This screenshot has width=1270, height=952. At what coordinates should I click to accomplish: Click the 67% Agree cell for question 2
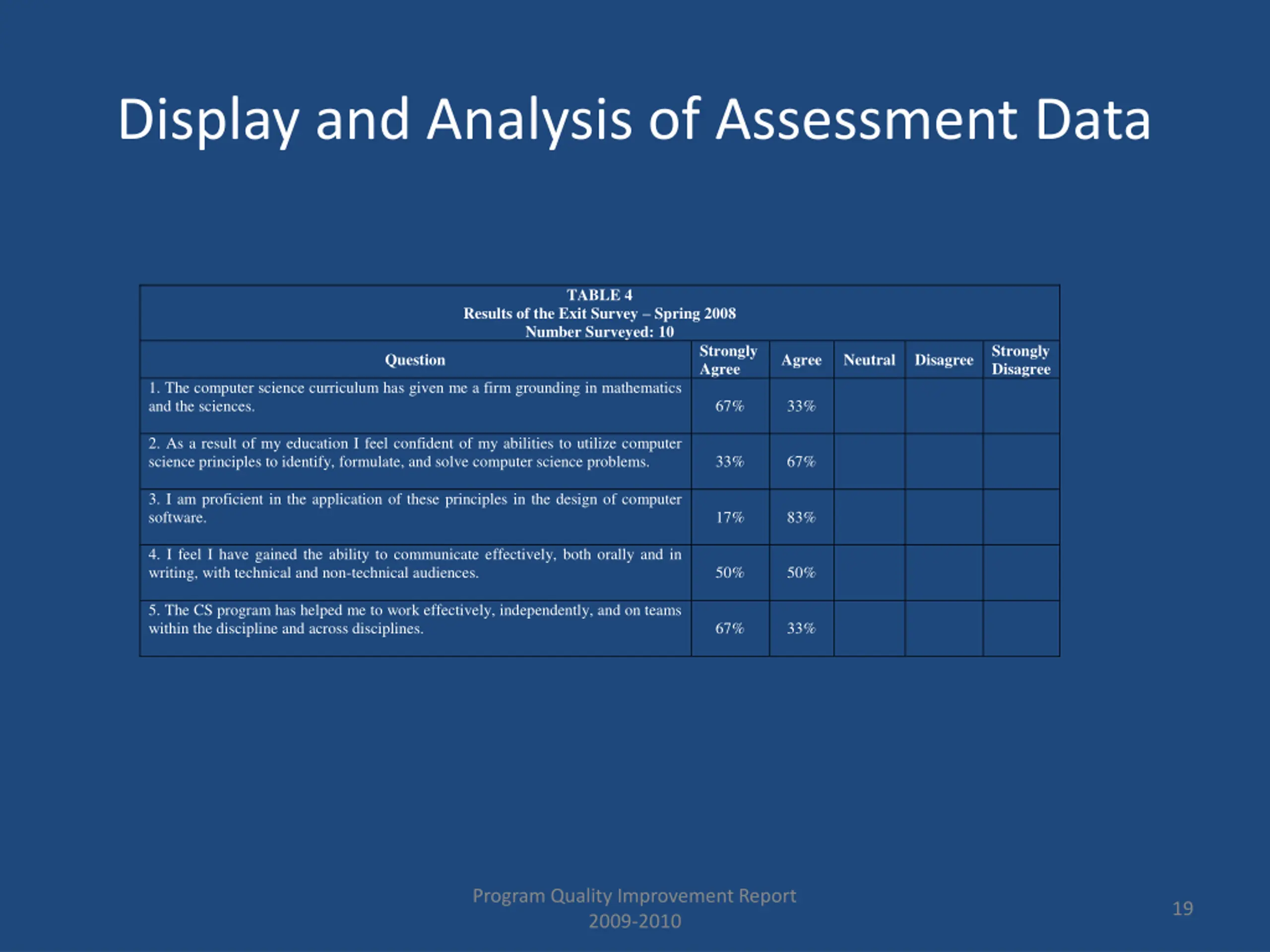(801, 461)
